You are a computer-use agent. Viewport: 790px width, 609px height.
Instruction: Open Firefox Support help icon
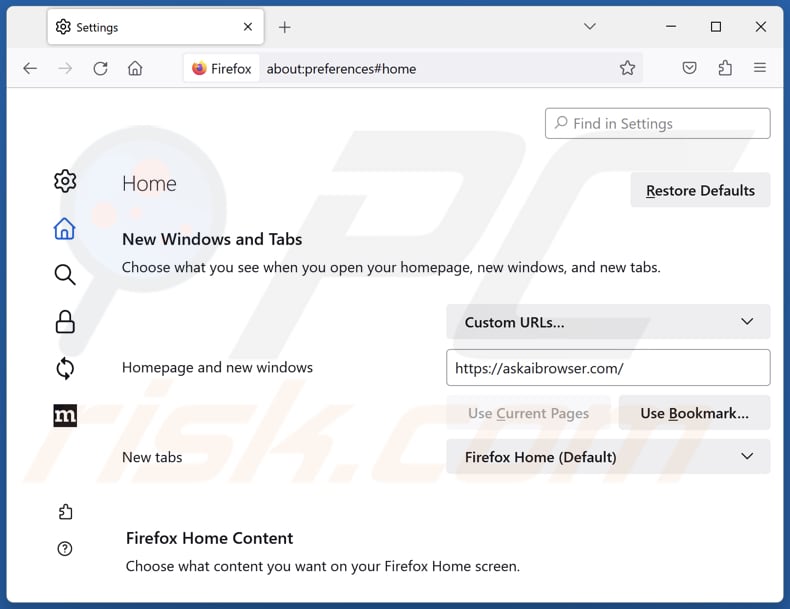(x=65, y=548)
